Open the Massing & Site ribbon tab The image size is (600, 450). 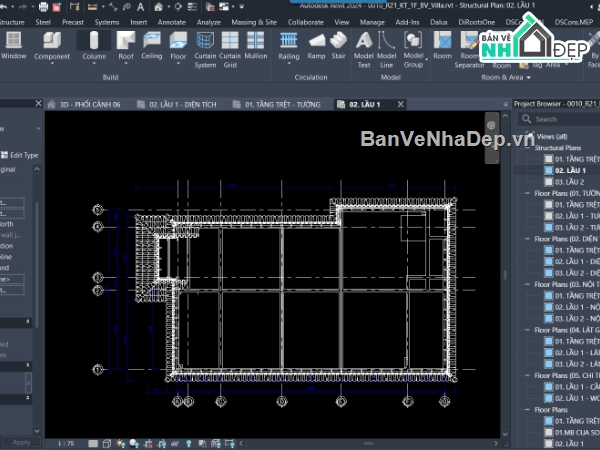(254, 22)
